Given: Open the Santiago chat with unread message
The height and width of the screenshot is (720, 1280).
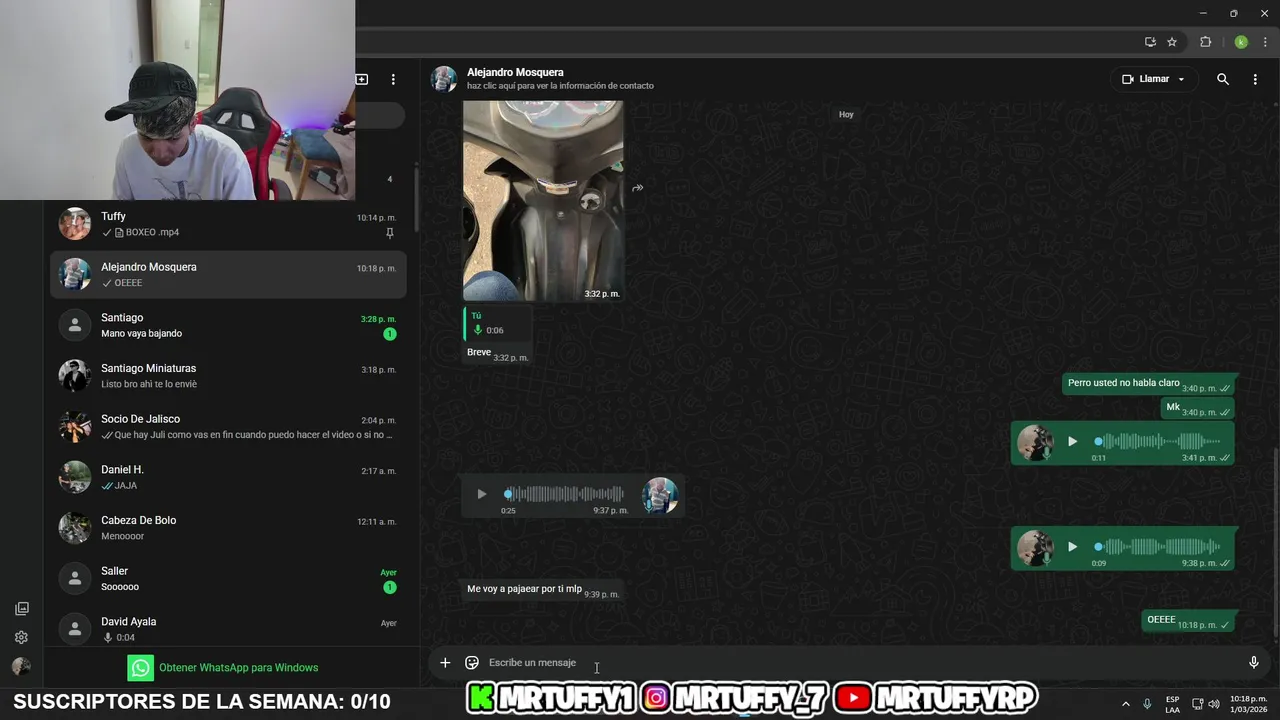Looking at the screenshot, I should (228, 325).
